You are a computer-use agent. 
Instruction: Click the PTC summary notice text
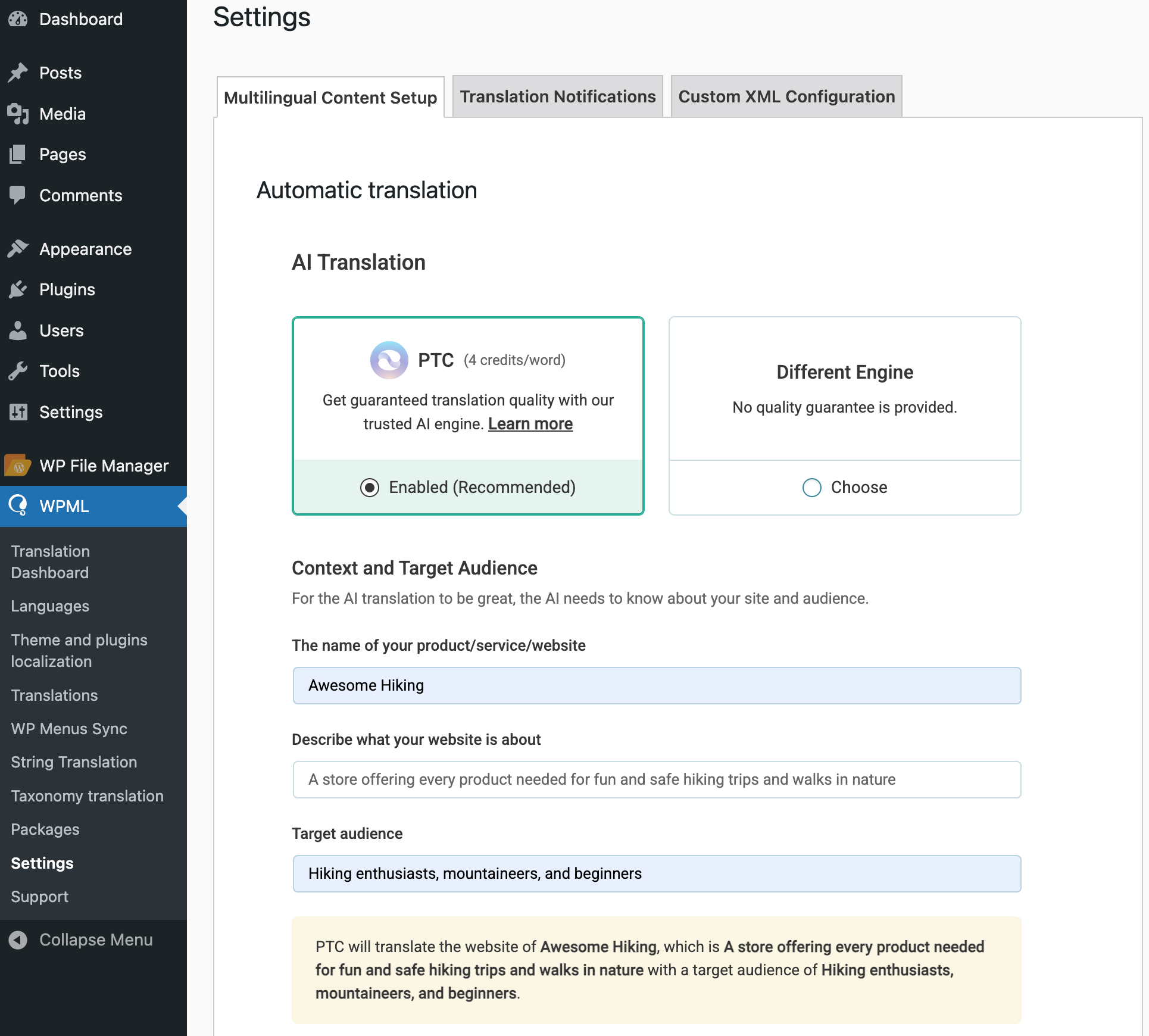click(x=650, y=970)
